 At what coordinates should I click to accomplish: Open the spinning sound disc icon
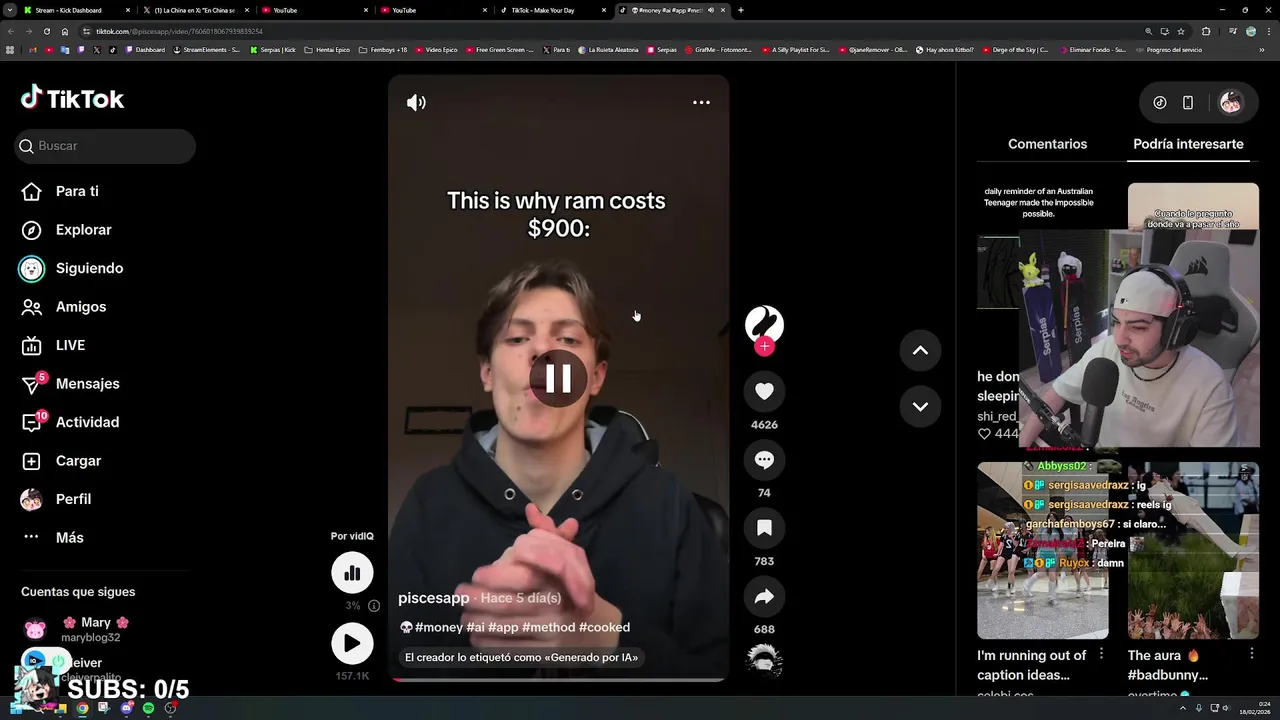(x=764, y=661)
